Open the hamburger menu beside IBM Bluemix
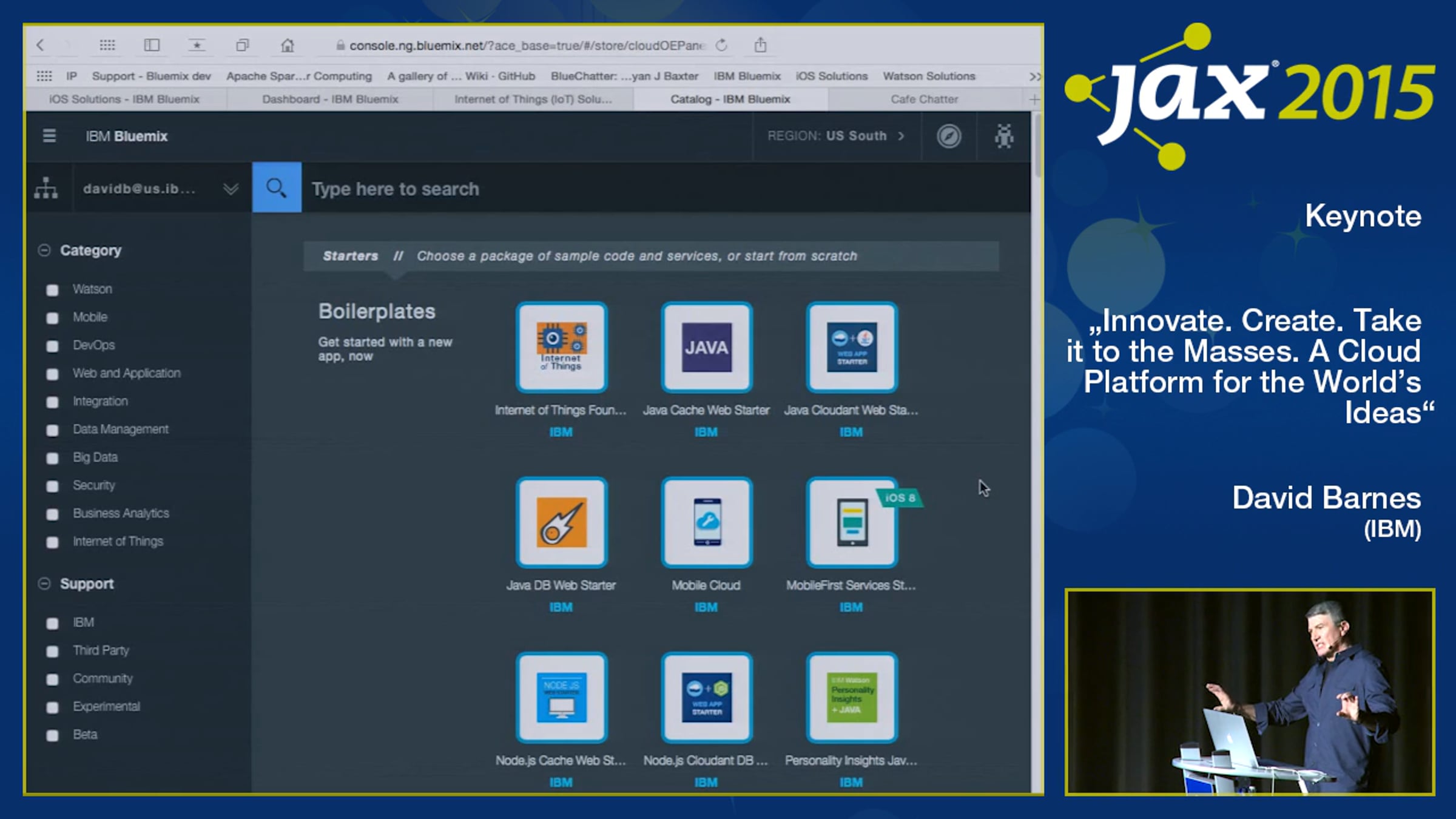The image size is (1456, 819). (x=49, y=136)
